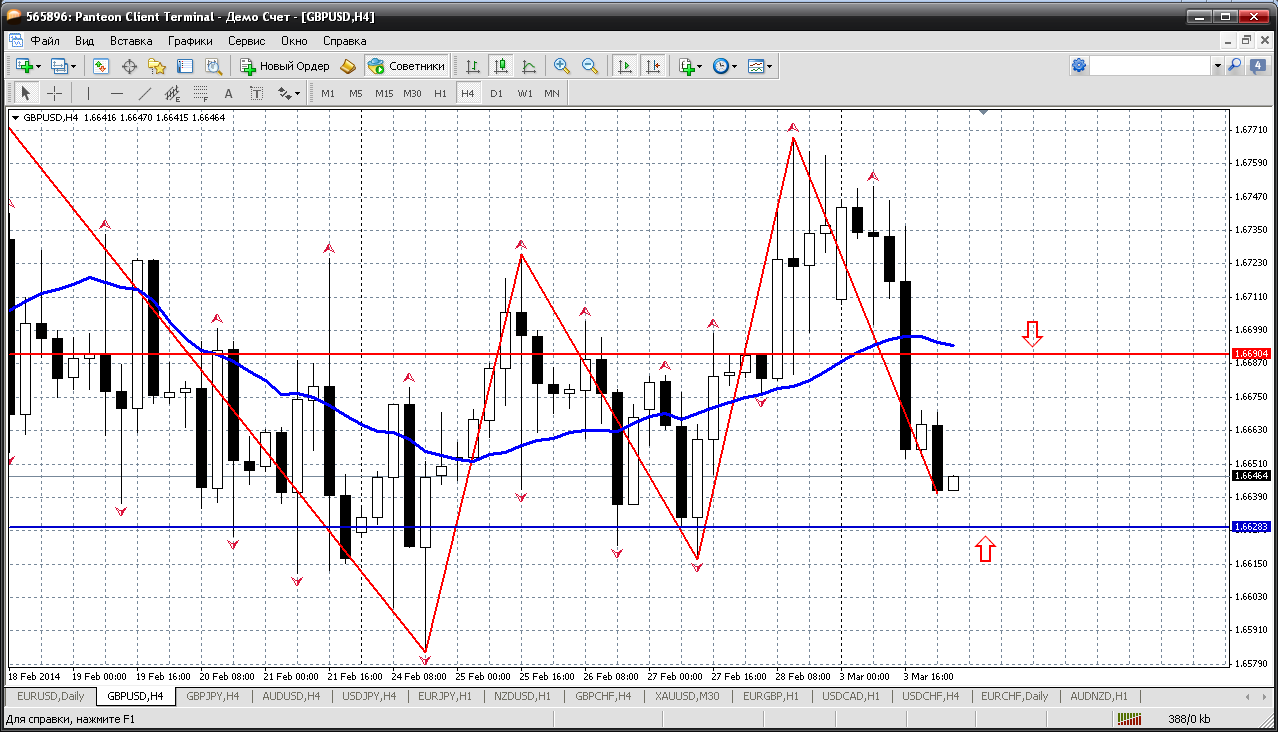The image size is (1278, 732).
Task: Open the Графики menu
Action: coord(190,41)
